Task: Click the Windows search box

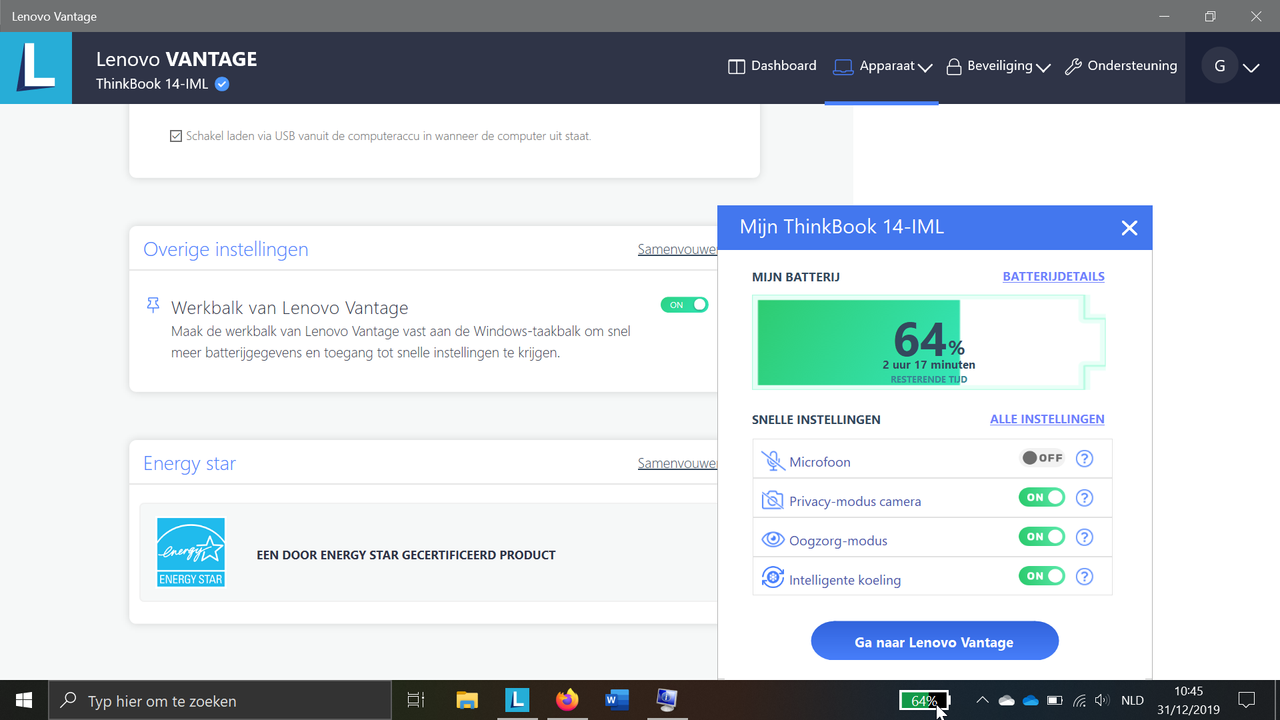Action: [220, 701]
